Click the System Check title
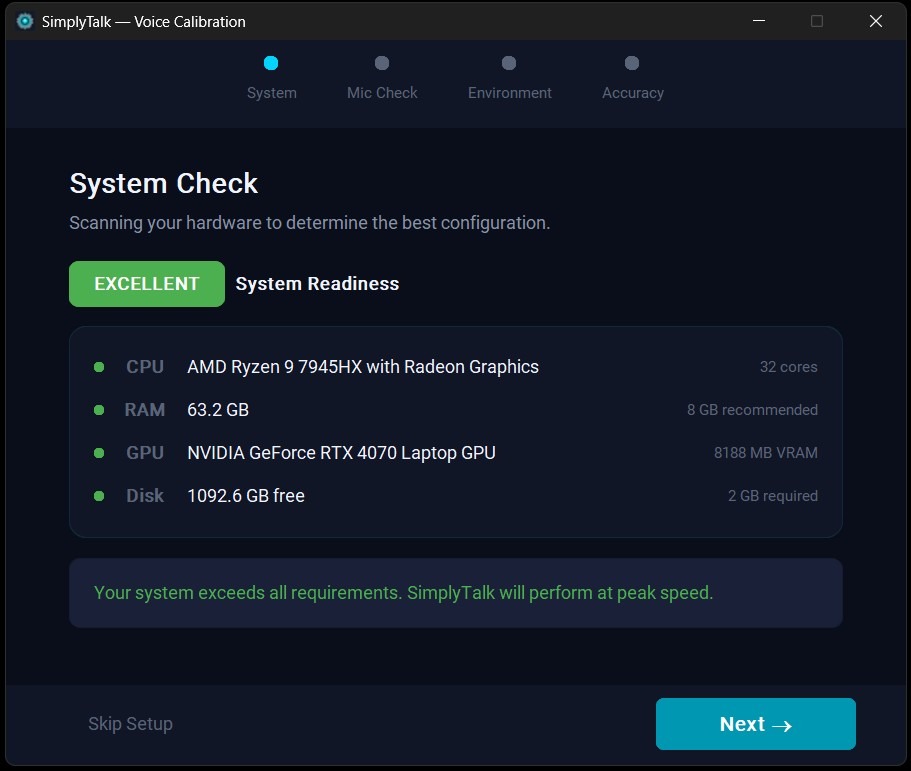 [163, 184]
